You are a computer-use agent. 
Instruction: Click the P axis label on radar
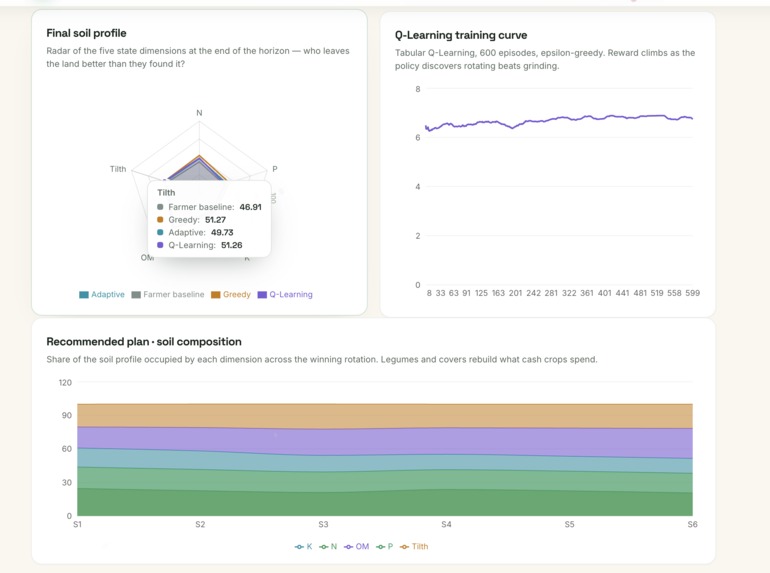tap(275, 169)
